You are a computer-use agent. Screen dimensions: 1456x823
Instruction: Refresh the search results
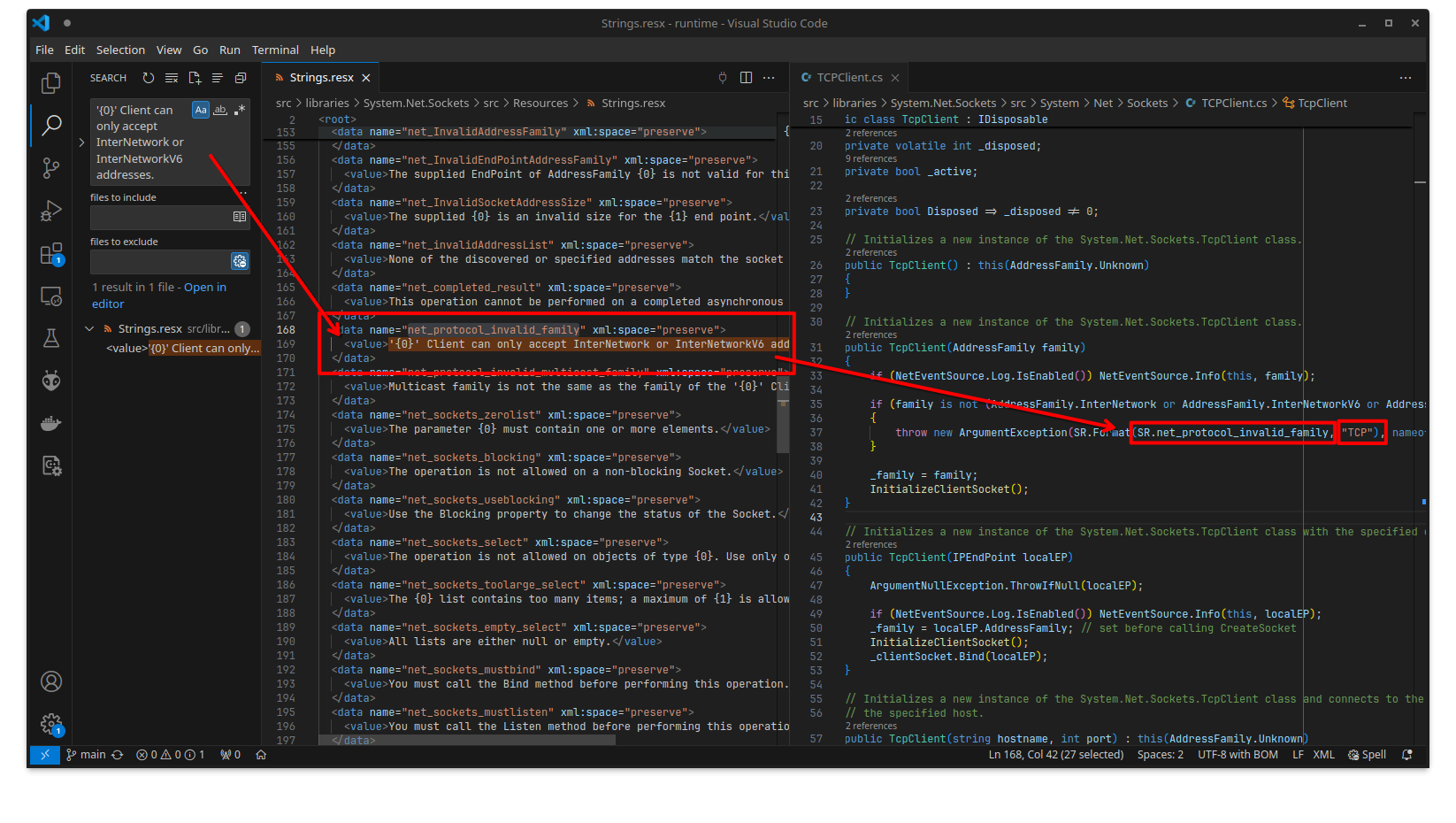(x=149, y=78)
